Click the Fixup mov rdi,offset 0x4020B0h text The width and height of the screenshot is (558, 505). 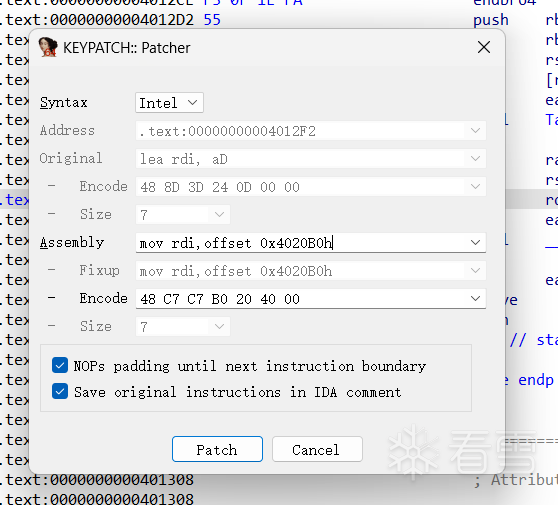click(236, 272)
